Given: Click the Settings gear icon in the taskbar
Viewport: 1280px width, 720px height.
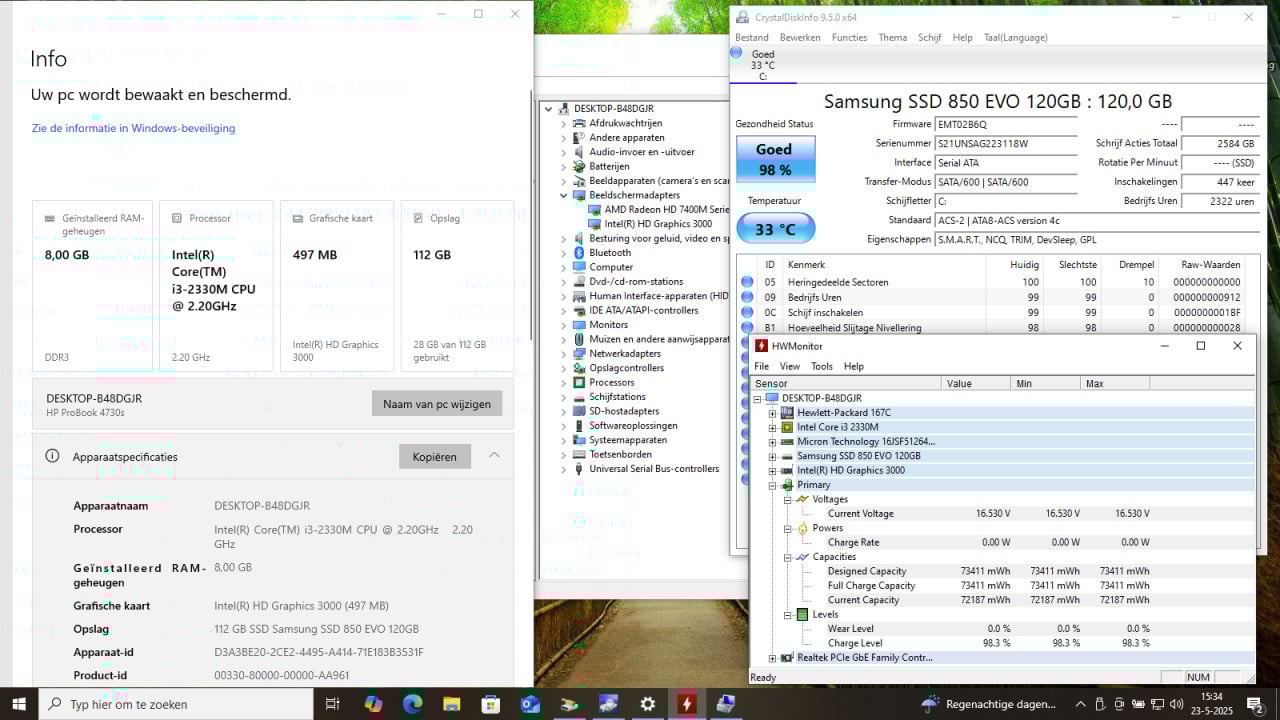Looking at the screenshot, I should coord(648,704).
